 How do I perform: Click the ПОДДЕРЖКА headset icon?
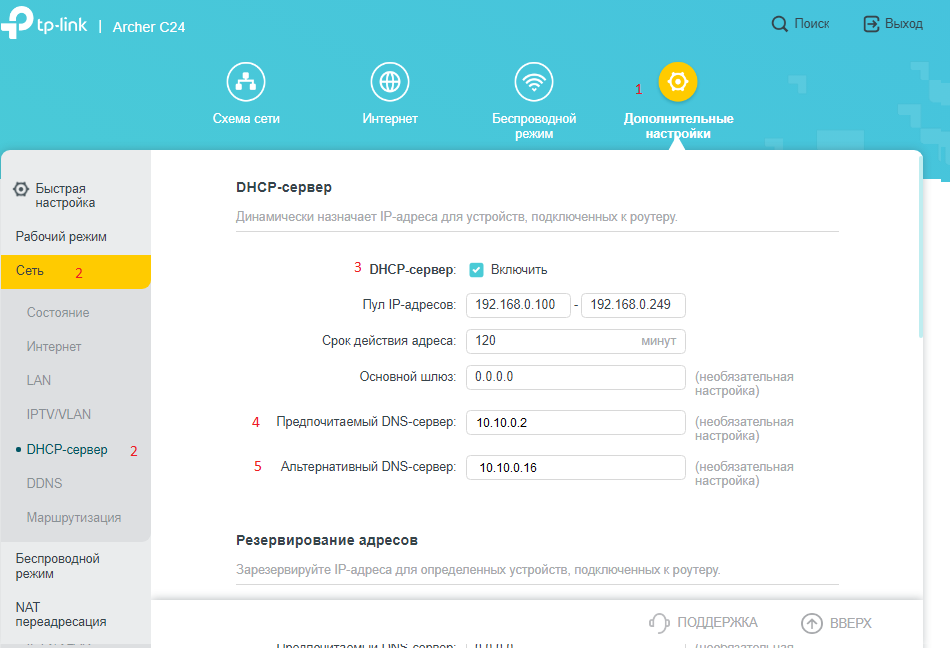pos(659,623)
